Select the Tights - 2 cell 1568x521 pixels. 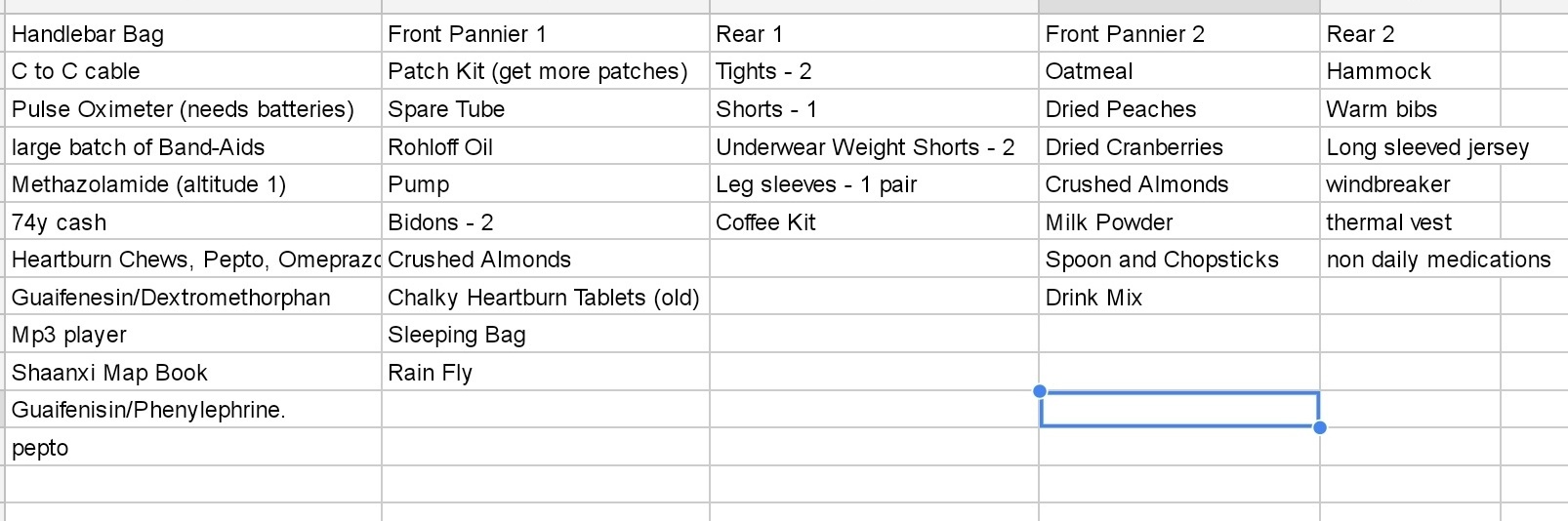tap(874, 71)
